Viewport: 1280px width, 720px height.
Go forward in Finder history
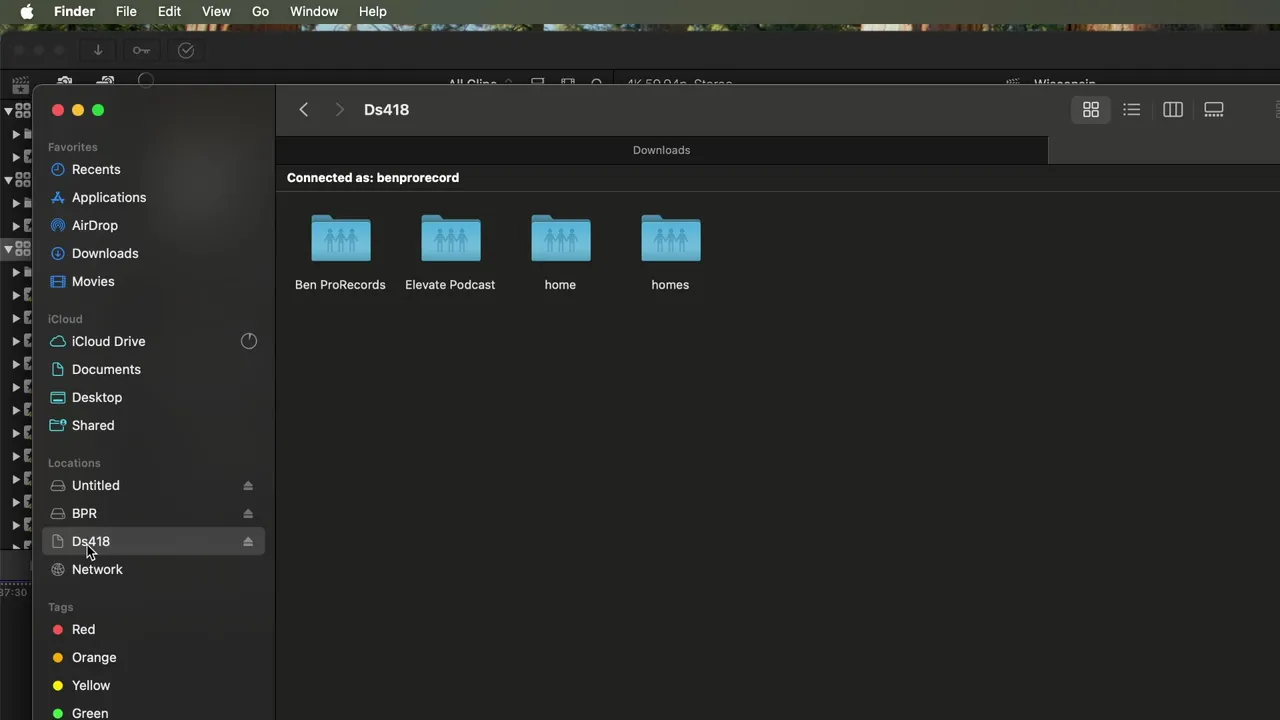tap(339, 110)
